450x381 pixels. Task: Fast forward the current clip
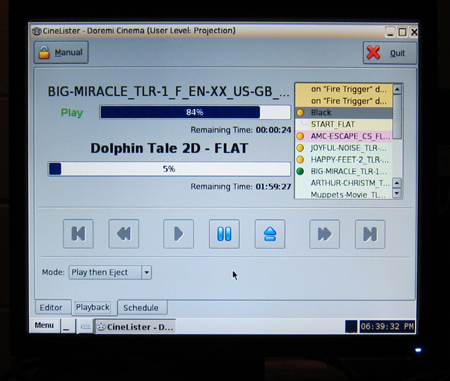(324, 234)
